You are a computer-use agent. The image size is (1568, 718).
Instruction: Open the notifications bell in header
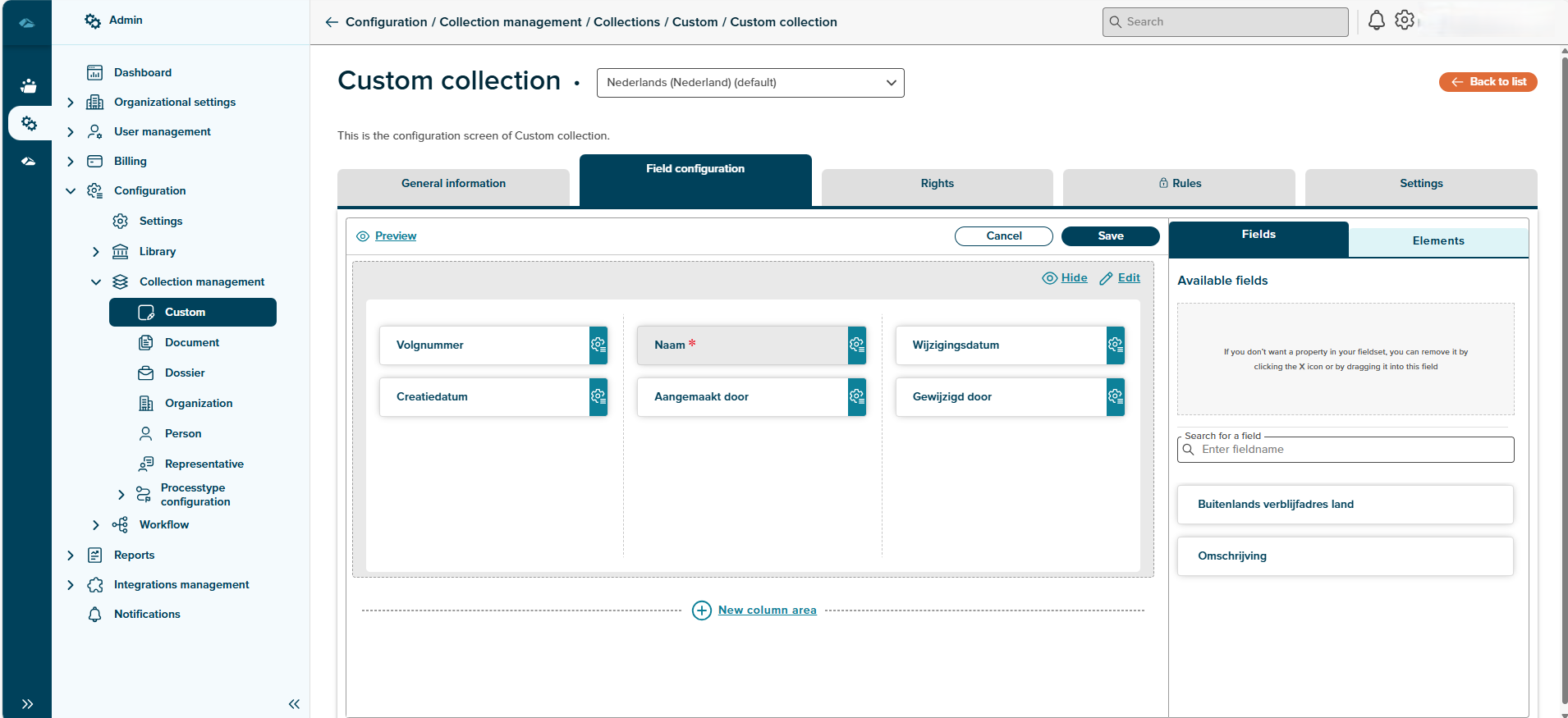click(x=1377, y=21)
